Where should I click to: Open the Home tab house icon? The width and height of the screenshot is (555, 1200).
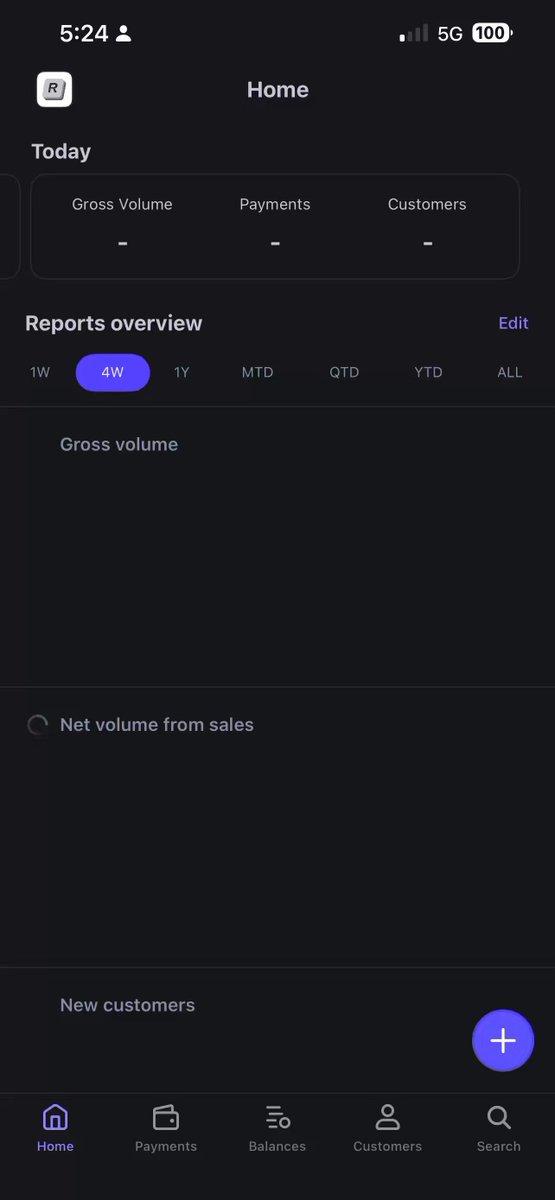[x=56, y=1117]
